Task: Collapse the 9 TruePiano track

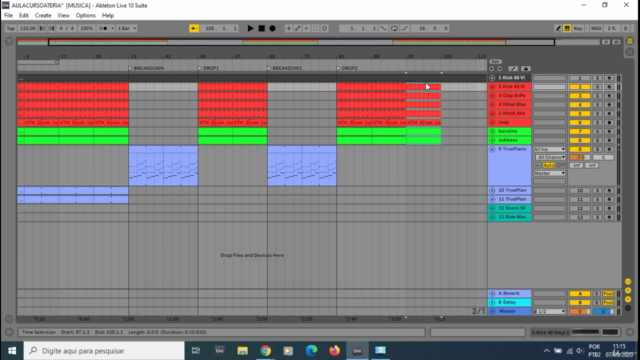Action: 492,149
